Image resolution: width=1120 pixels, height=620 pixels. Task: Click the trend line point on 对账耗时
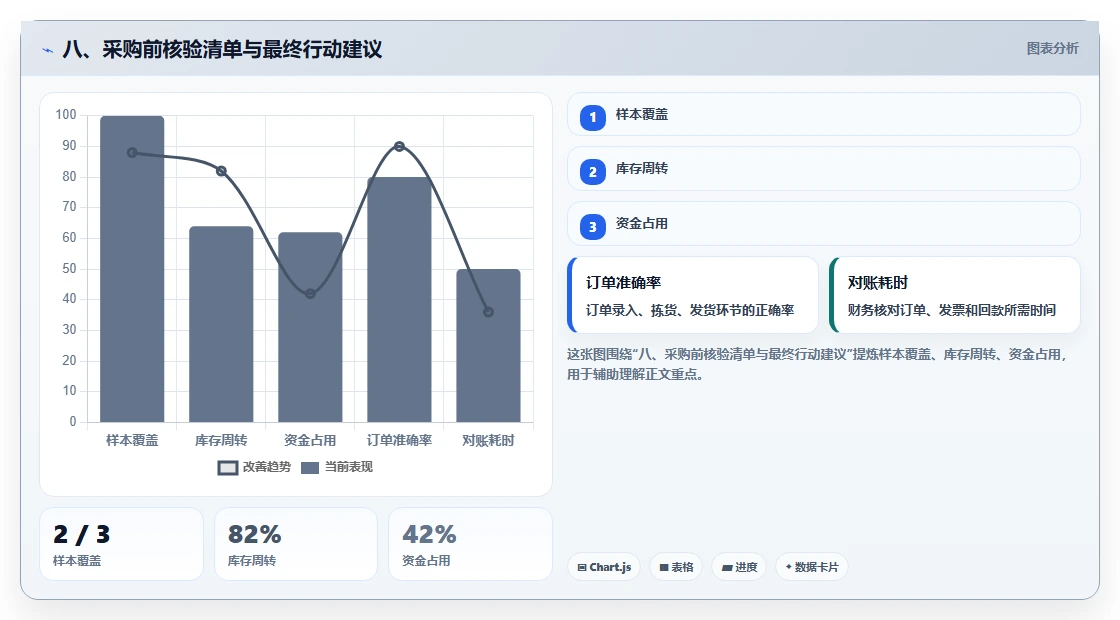coord(489,312)
